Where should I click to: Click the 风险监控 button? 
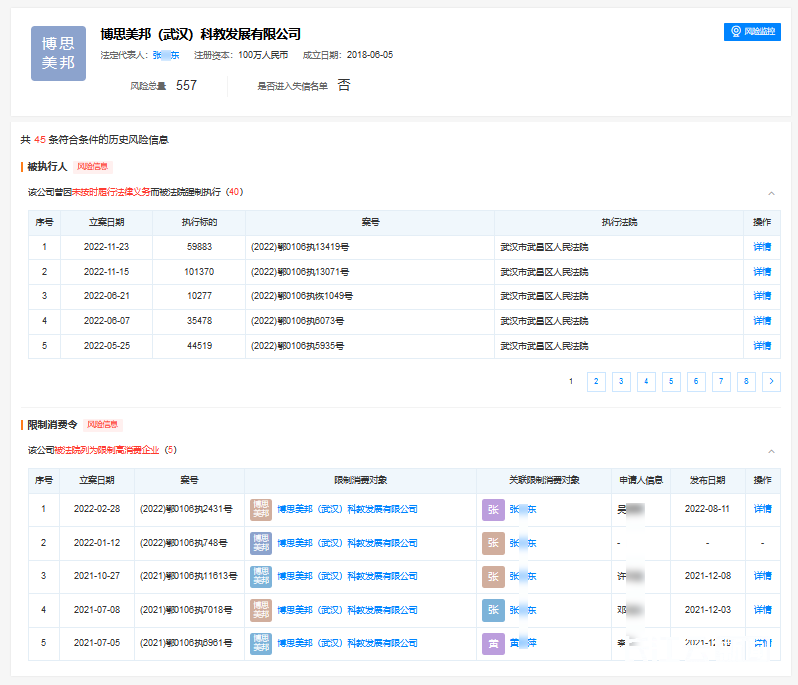pyautogui.click(x=752, y=32)
